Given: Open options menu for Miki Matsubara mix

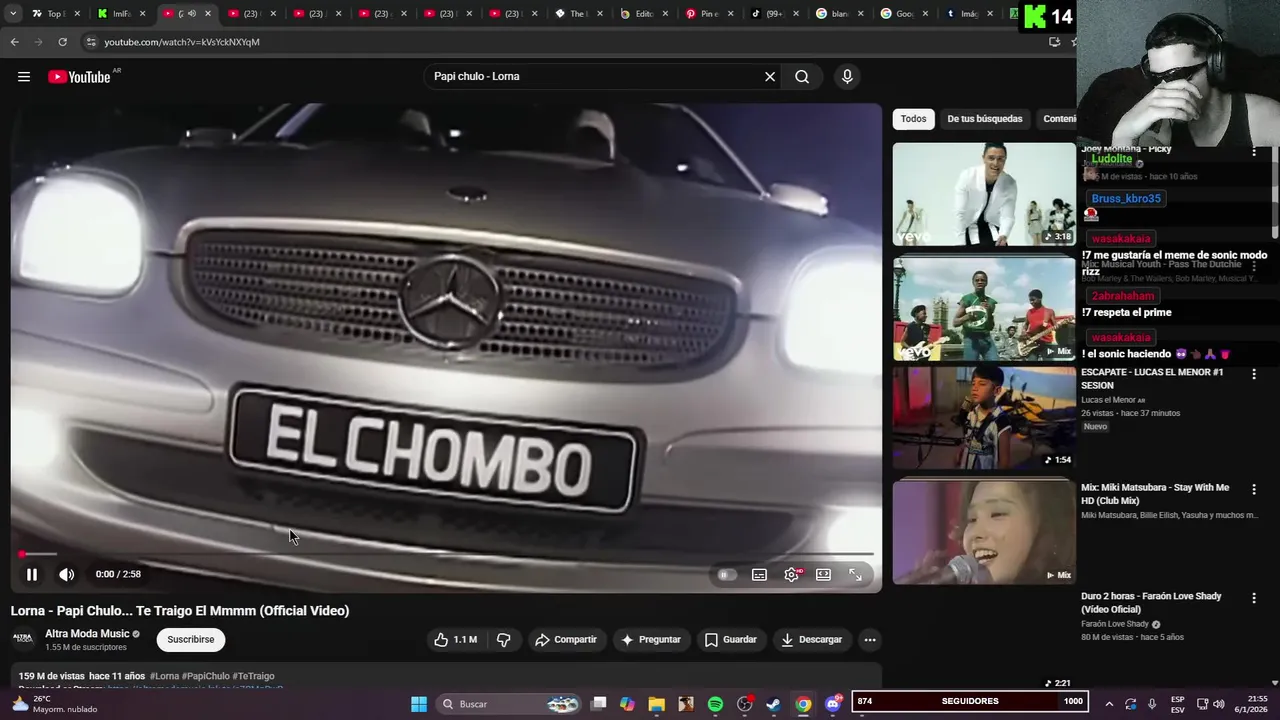Looking at the screenshot, I should point(1254,489).
